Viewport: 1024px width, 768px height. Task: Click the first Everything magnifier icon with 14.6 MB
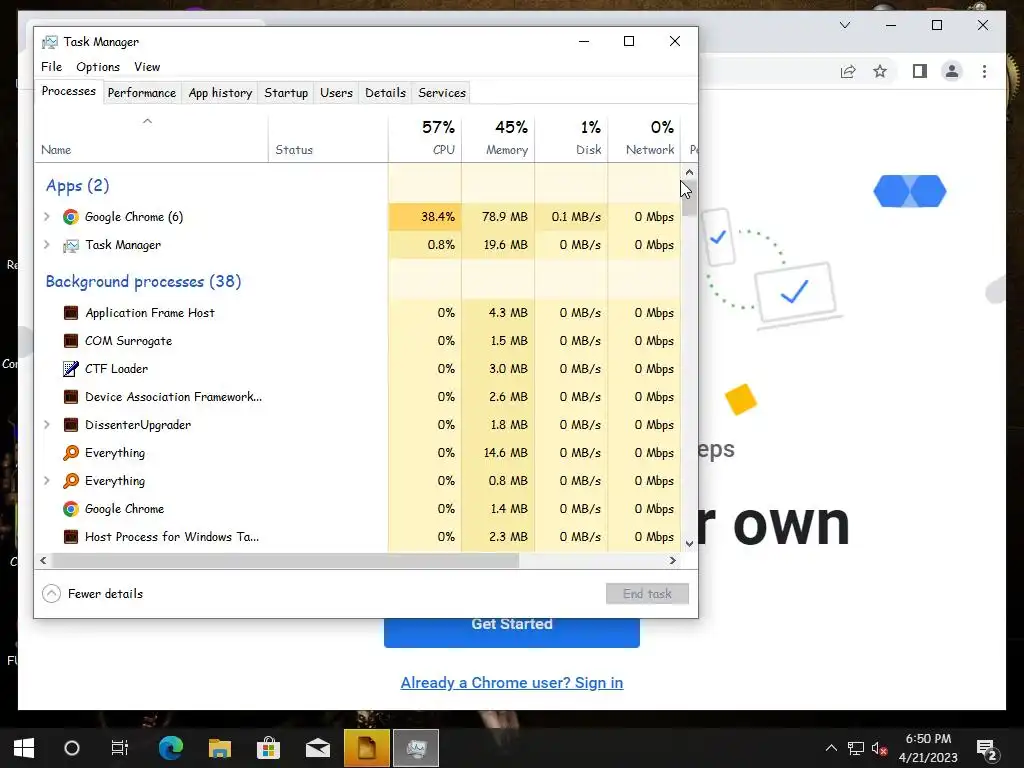coord(71,453)
